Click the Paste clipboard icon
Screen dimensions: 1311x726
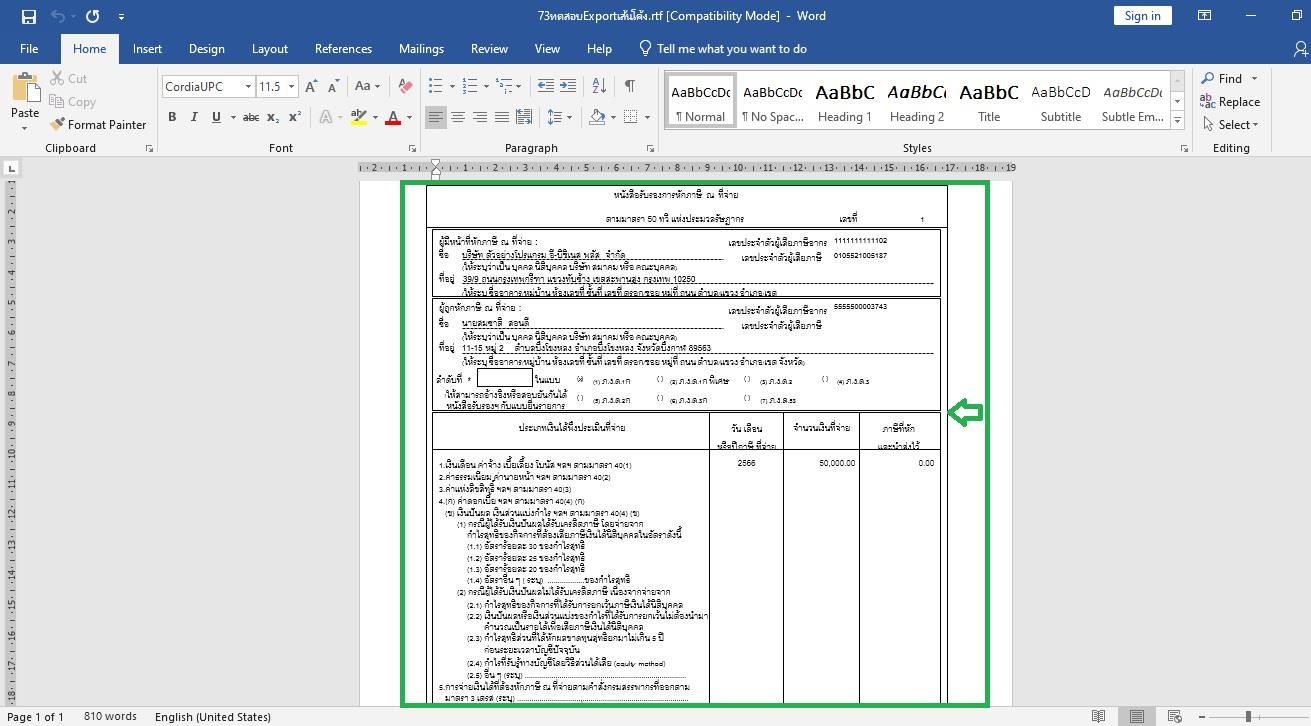click(x=25, y=88)
